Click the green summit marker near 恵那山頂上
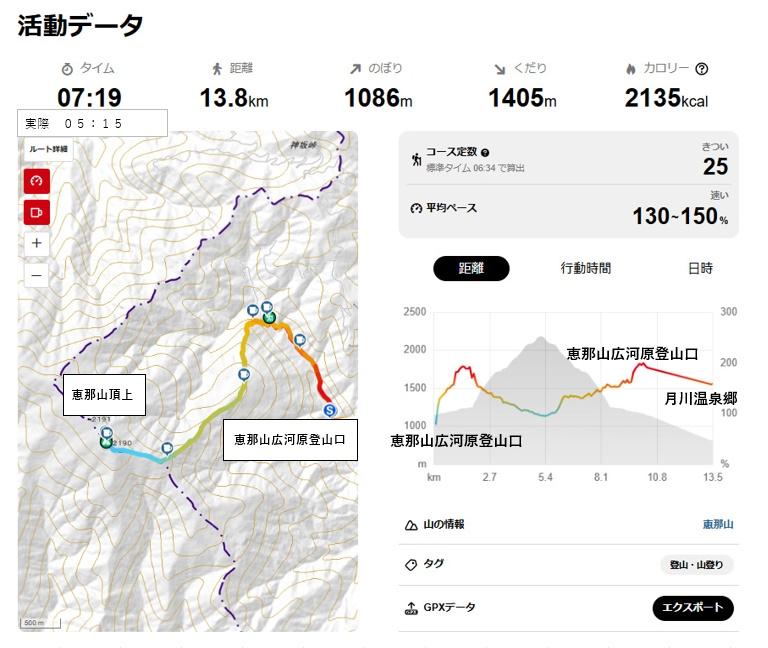This screenshot has width=768, height=648. pos(105,442)
